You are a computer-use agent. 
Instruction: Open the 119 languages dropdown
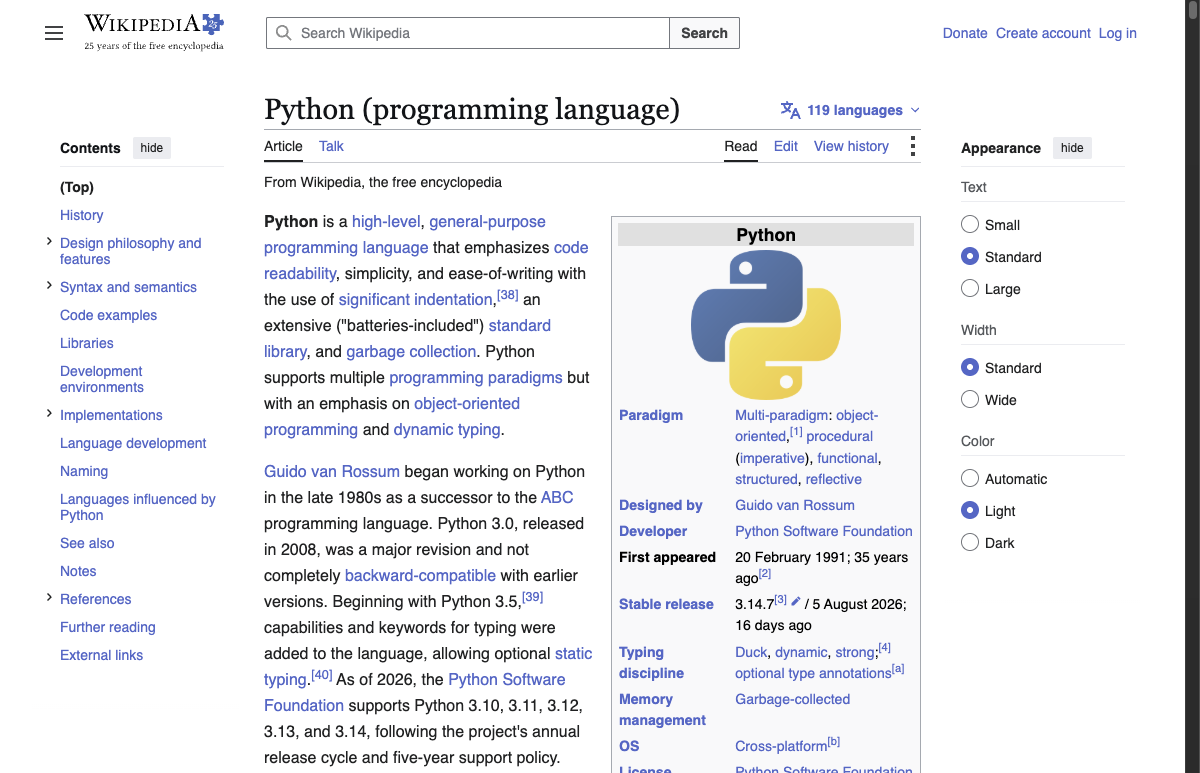[851, 110]
